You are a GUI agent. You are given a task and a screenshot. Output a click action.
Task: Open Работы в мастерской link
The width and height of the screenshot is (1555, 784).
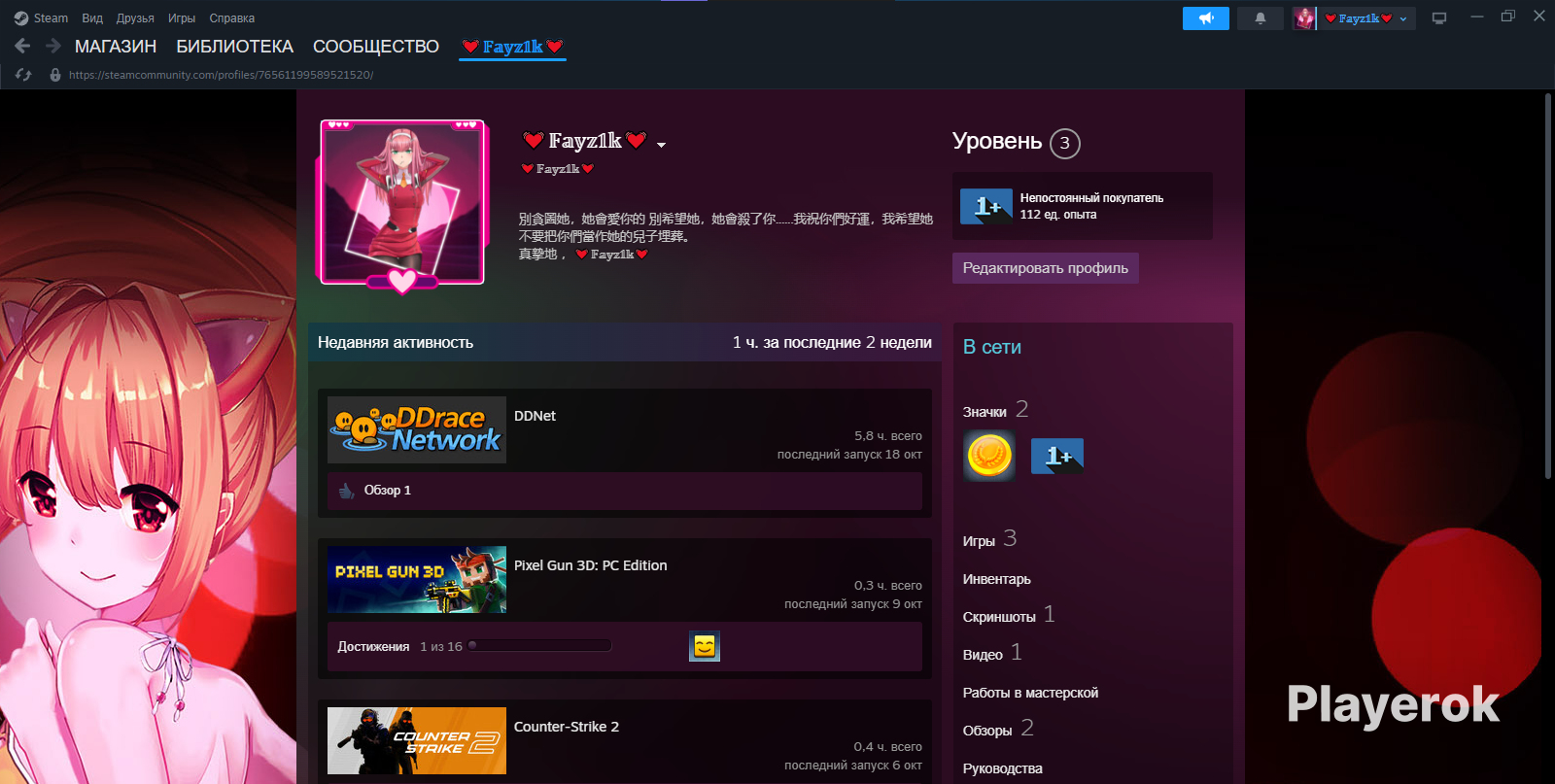click(x=1031, y=693)
